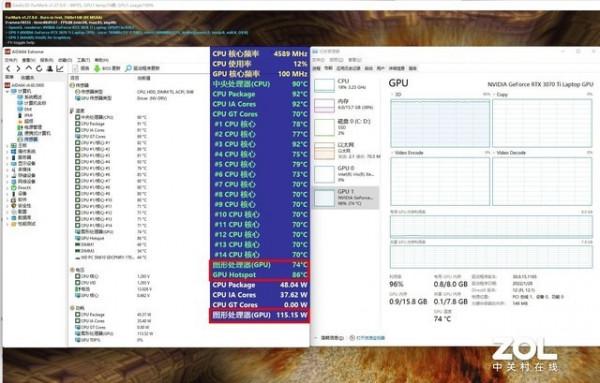Click the DirectX tree item icon

pyautogui.click(x=14, y=187)
